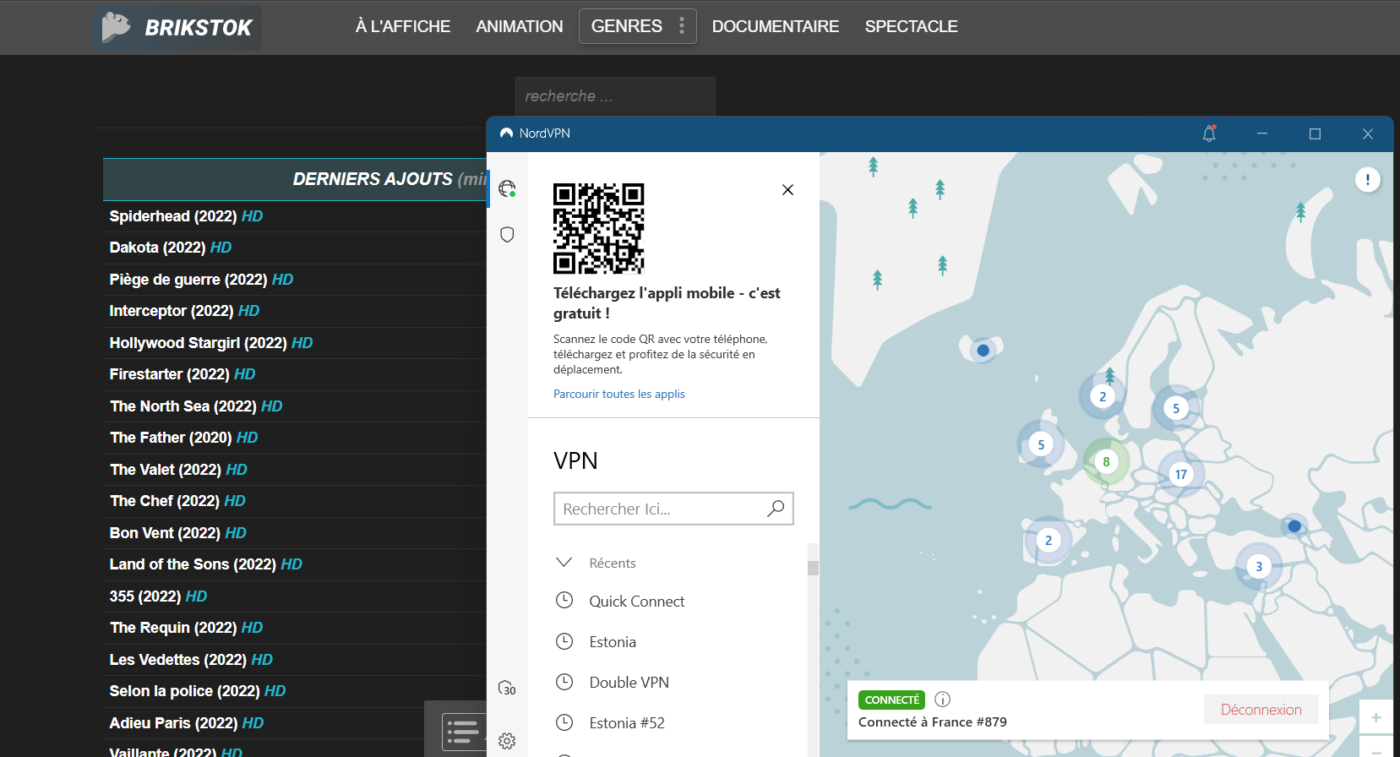Select the map cluster marked 3
Image resolution: width=1400 pixels, height=757 pixels.
tap(1259, 567)
